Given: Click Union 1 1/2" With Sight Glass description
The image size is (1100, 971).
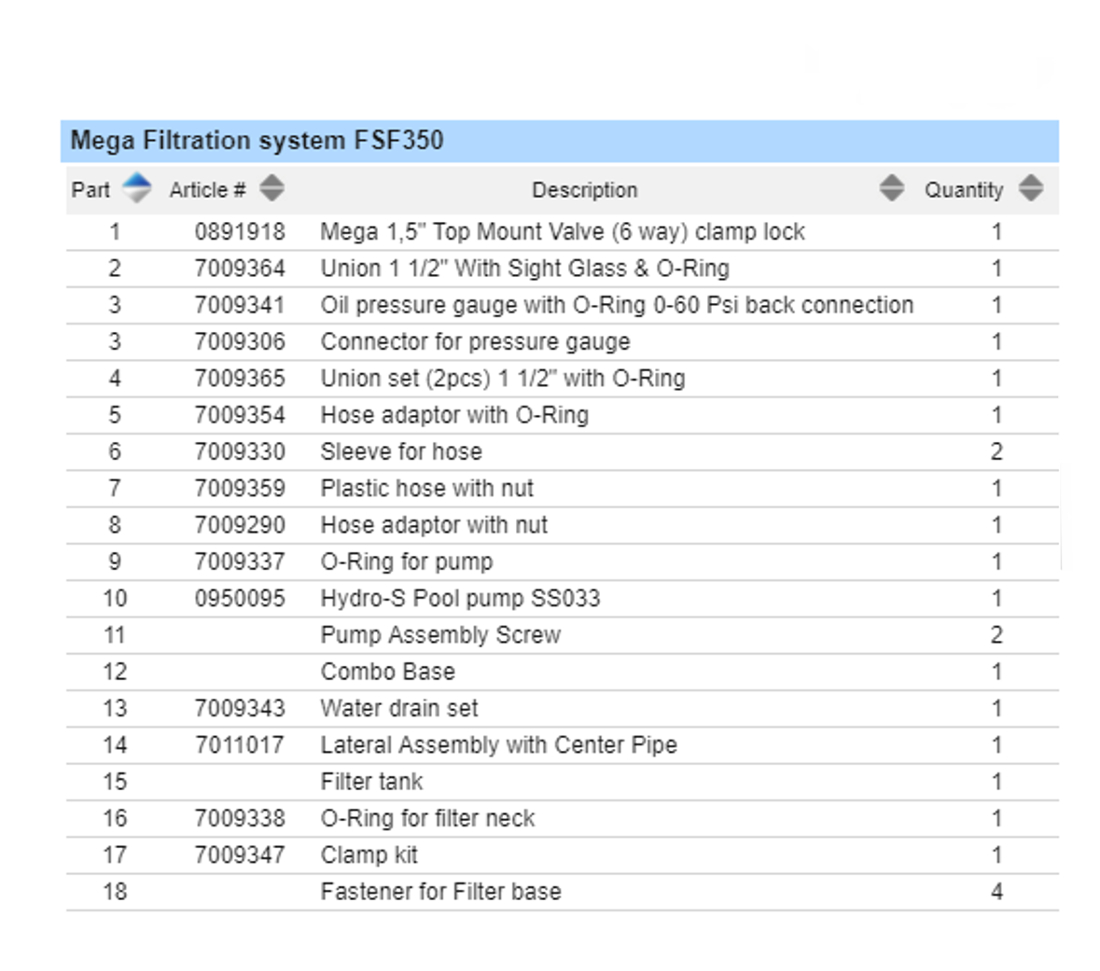Looking at the screenshot, I should 525,269.
